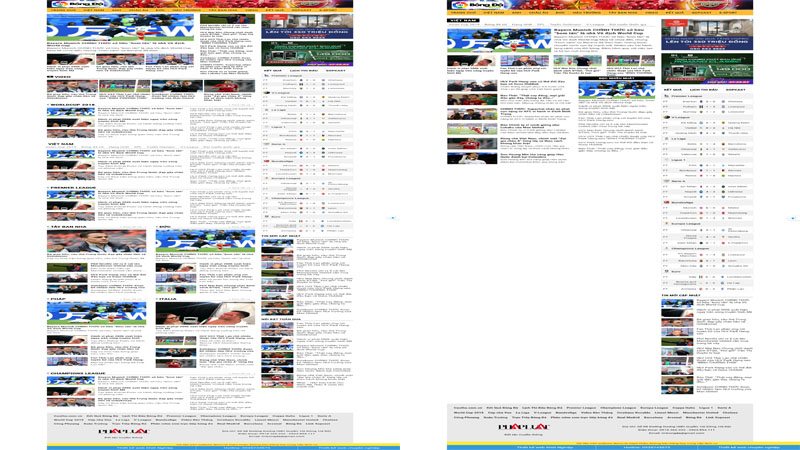Click the Pháp Luật logo in right page footer

click(524, 427)
